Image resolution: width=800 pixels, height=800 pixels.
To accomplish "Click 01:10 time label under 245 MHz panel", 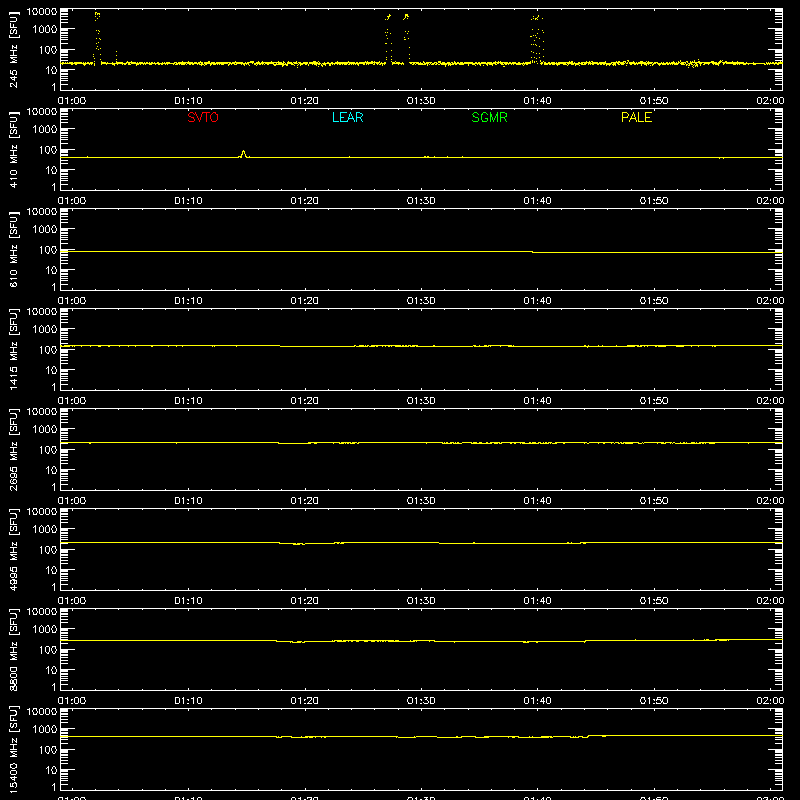I will pos(188,101).
